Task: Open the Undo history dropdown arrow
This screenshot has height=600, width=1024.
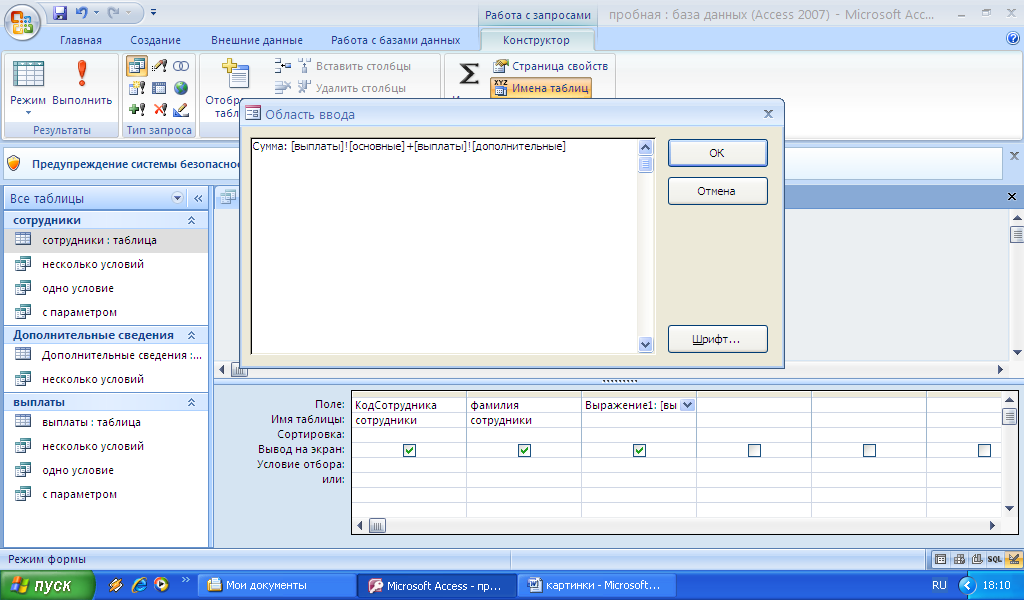Action: tap(97, 12)
